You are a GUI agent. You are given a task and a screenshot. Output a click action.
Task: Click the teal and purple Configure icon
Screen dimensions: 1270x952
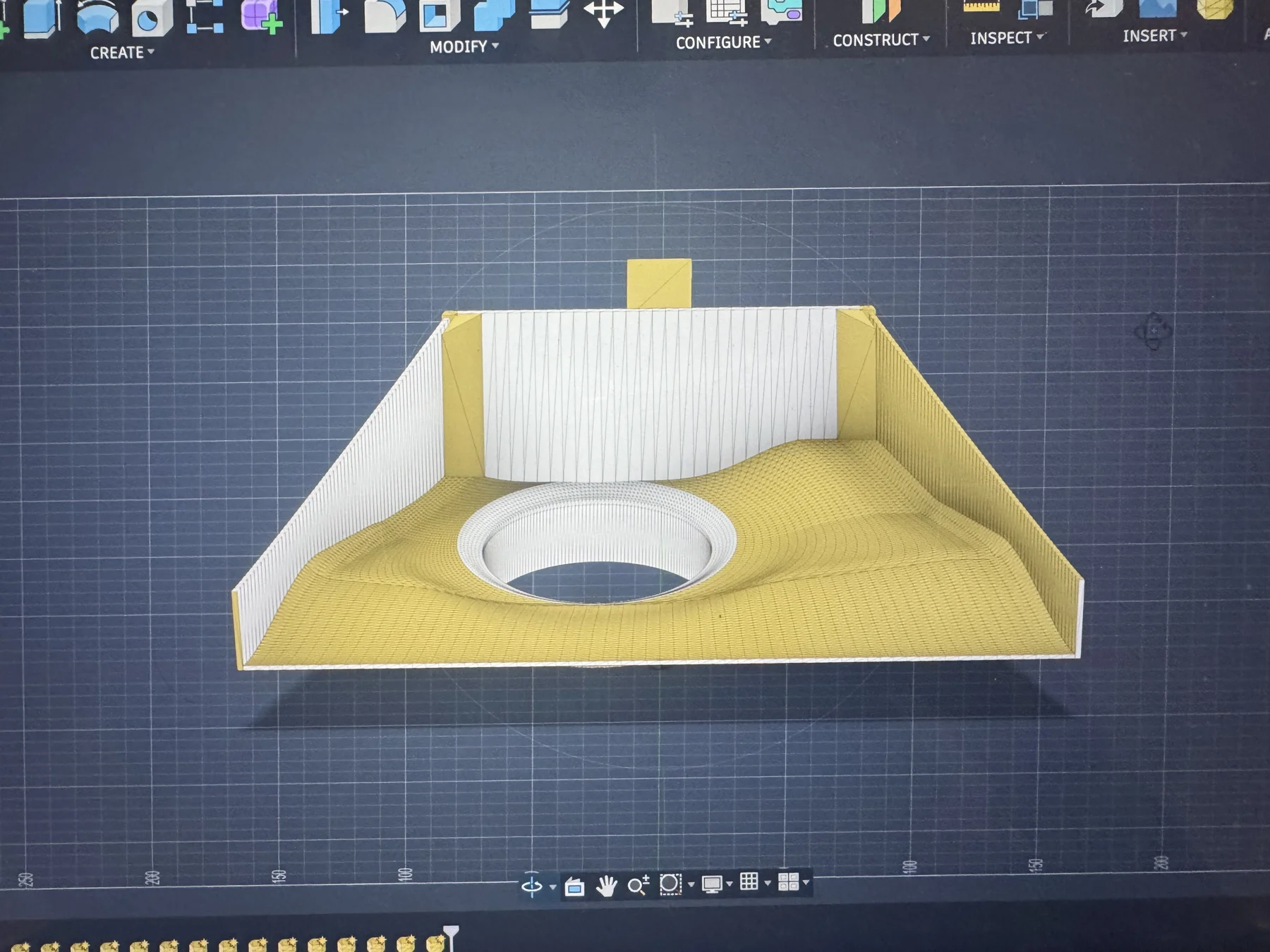782,11
